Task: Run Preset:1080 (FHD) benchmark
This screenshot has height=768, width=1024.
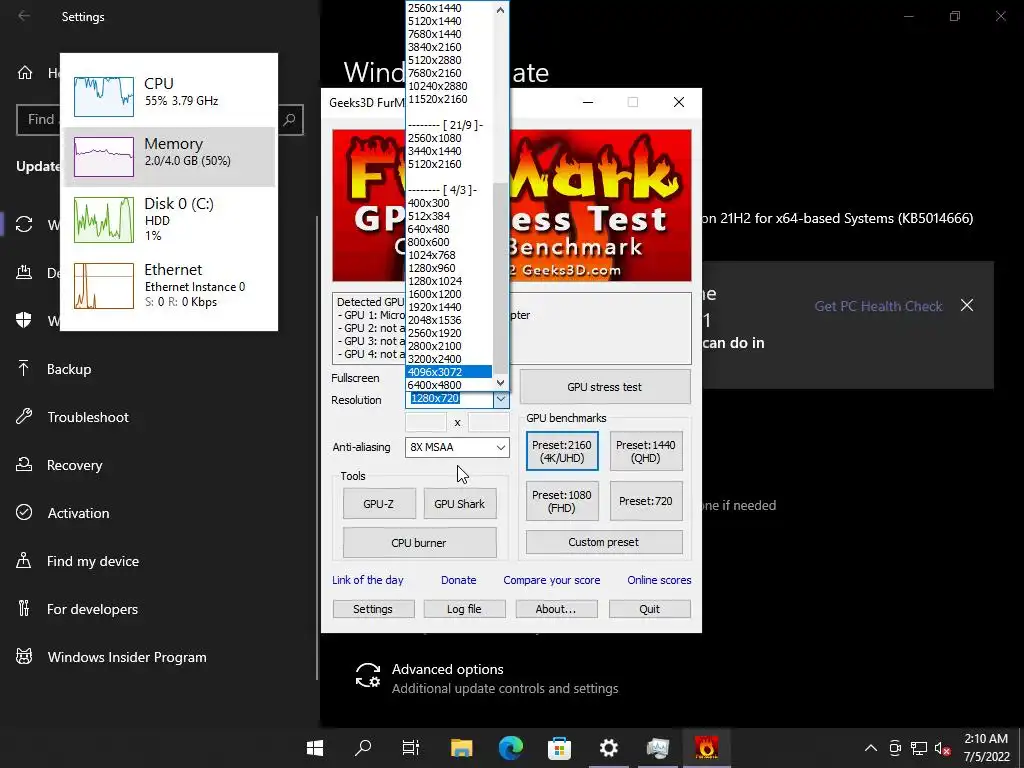Action: [562, 501]
